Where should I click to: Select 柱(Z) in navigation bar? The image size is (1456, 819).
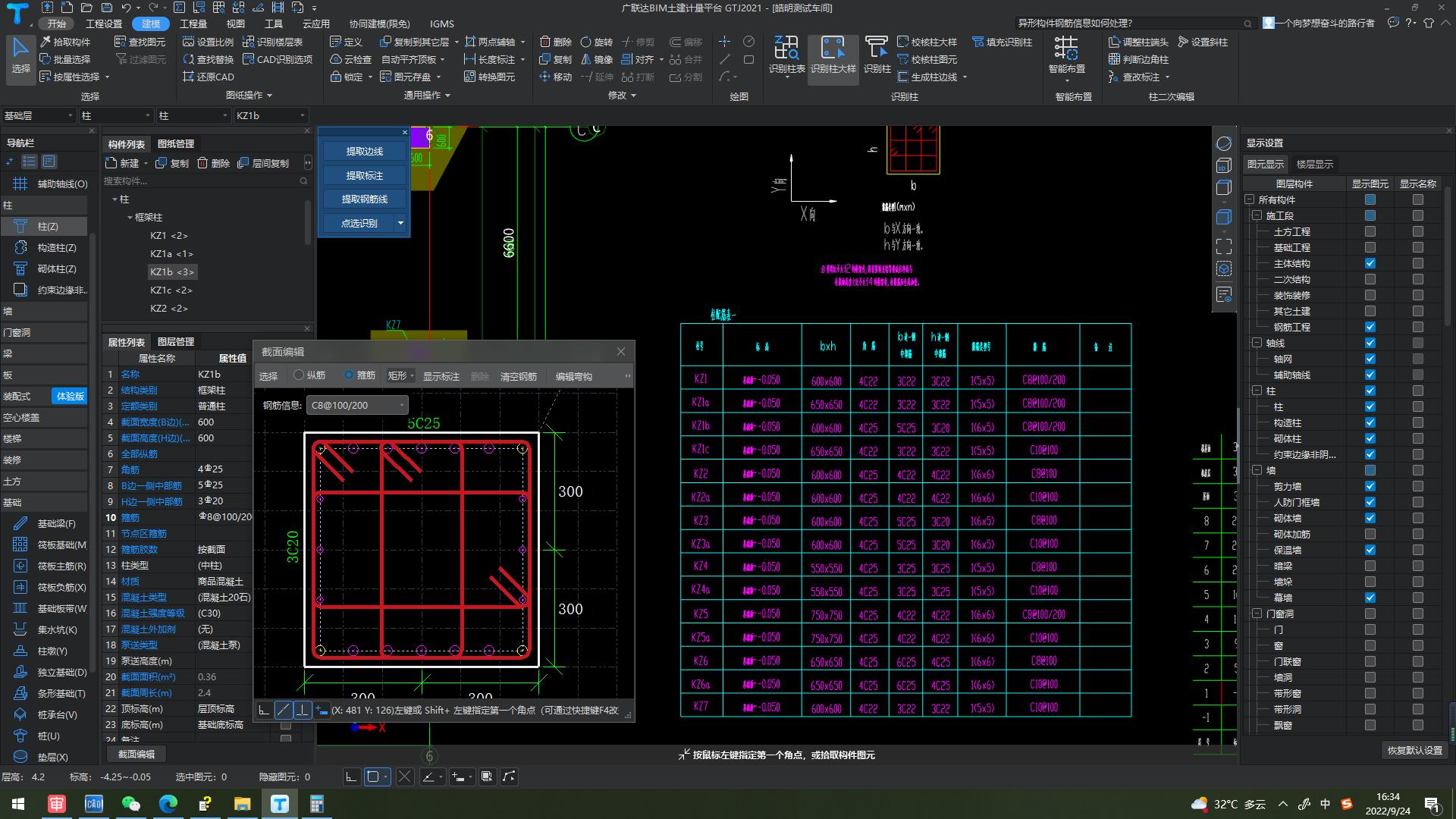(x=44, y=226)
